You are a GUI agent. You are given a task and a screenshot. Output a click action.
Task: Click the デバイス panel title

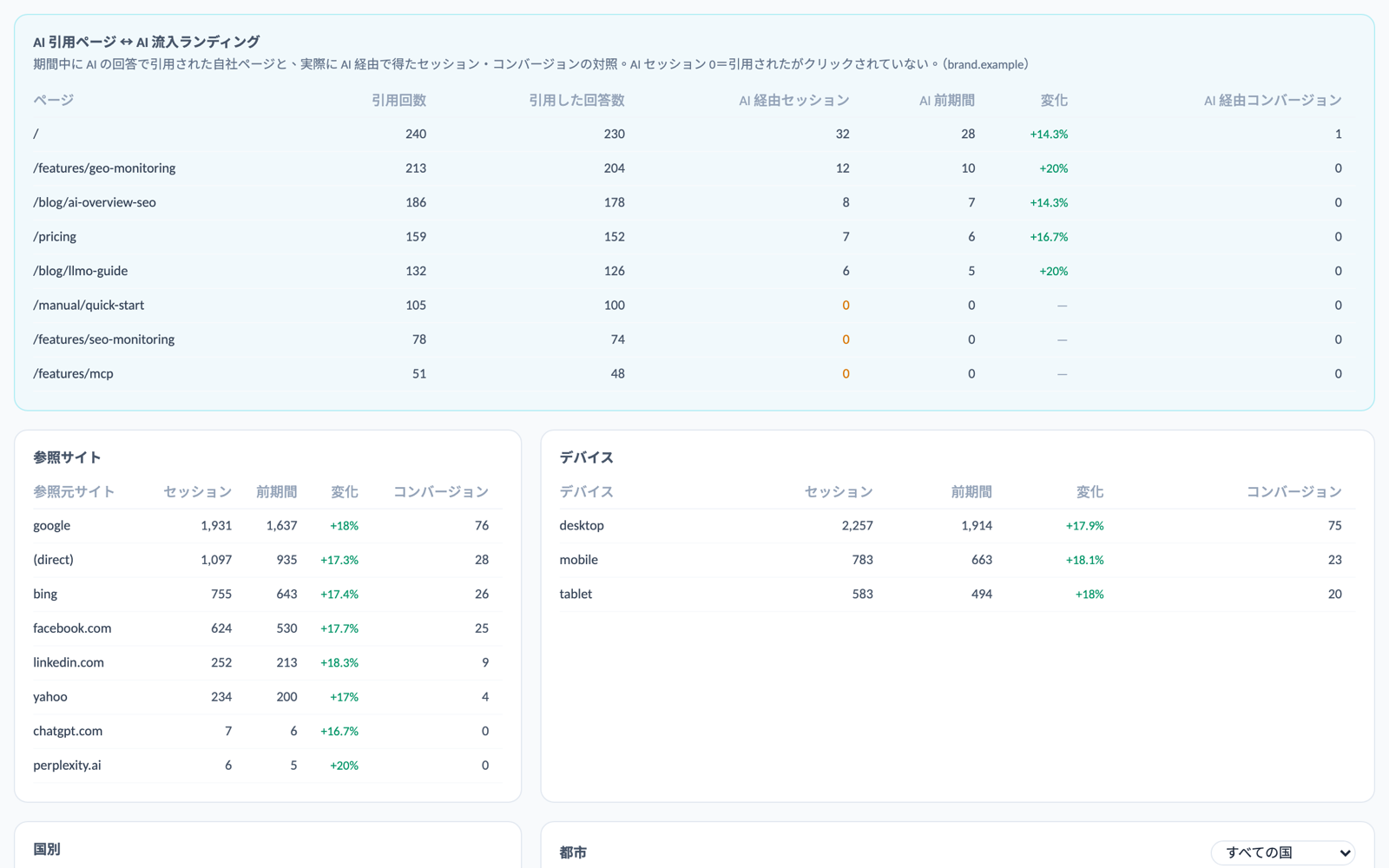587,457
